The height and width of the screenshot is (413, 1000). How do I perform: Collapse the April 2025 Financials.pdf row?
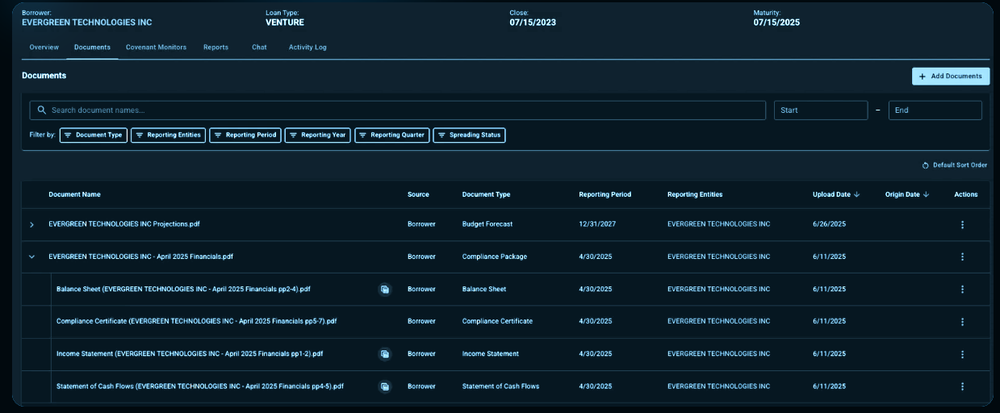[31, 257]
